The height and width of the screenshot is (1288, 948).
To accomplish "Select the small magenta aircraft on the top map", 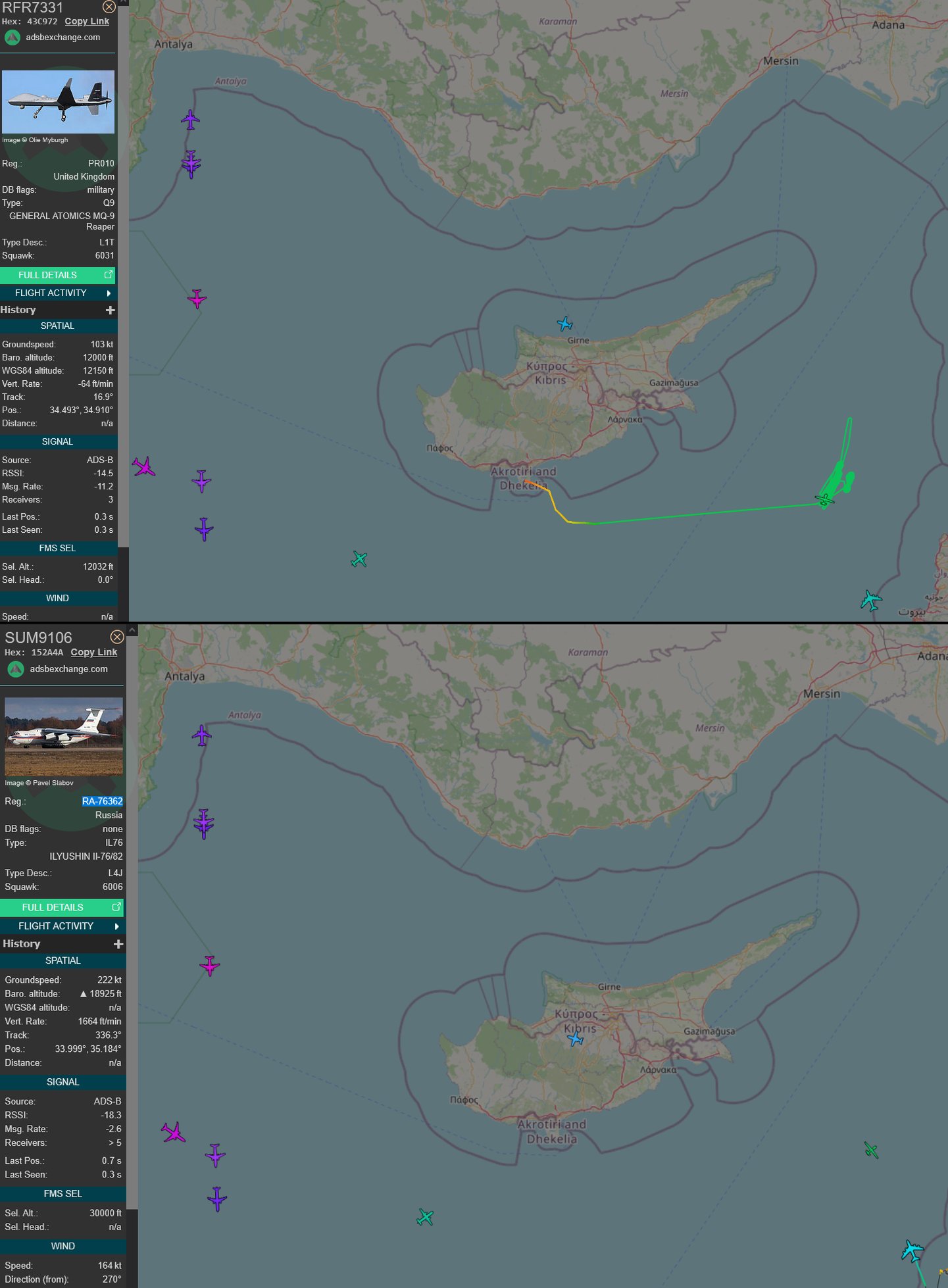I will click(197, 299).
